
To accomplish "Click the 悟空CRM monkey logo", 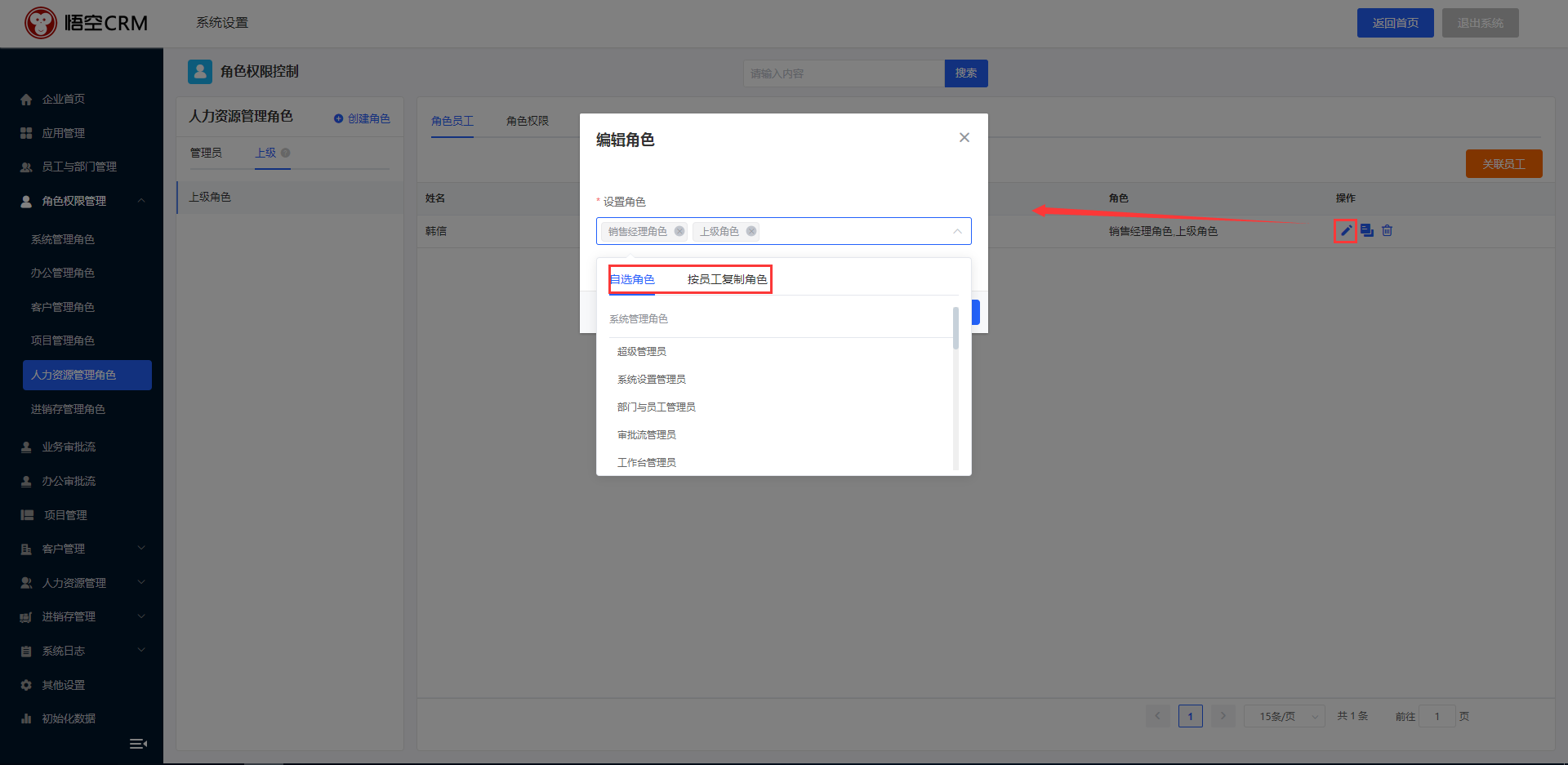I will [x=41, y=23].
